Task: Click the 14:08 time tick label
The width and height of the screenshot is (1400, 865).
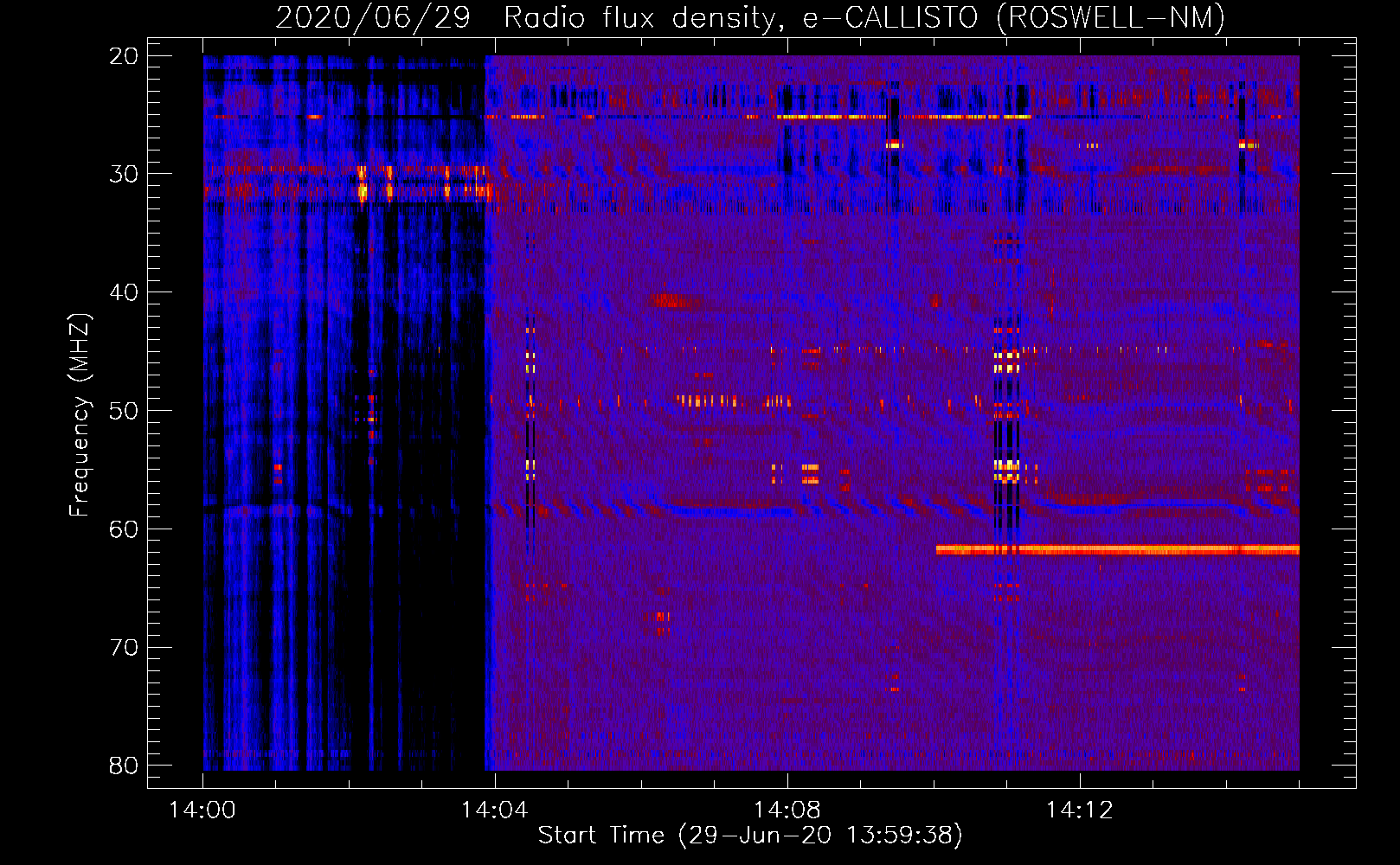Action: [x=787, y=811]
